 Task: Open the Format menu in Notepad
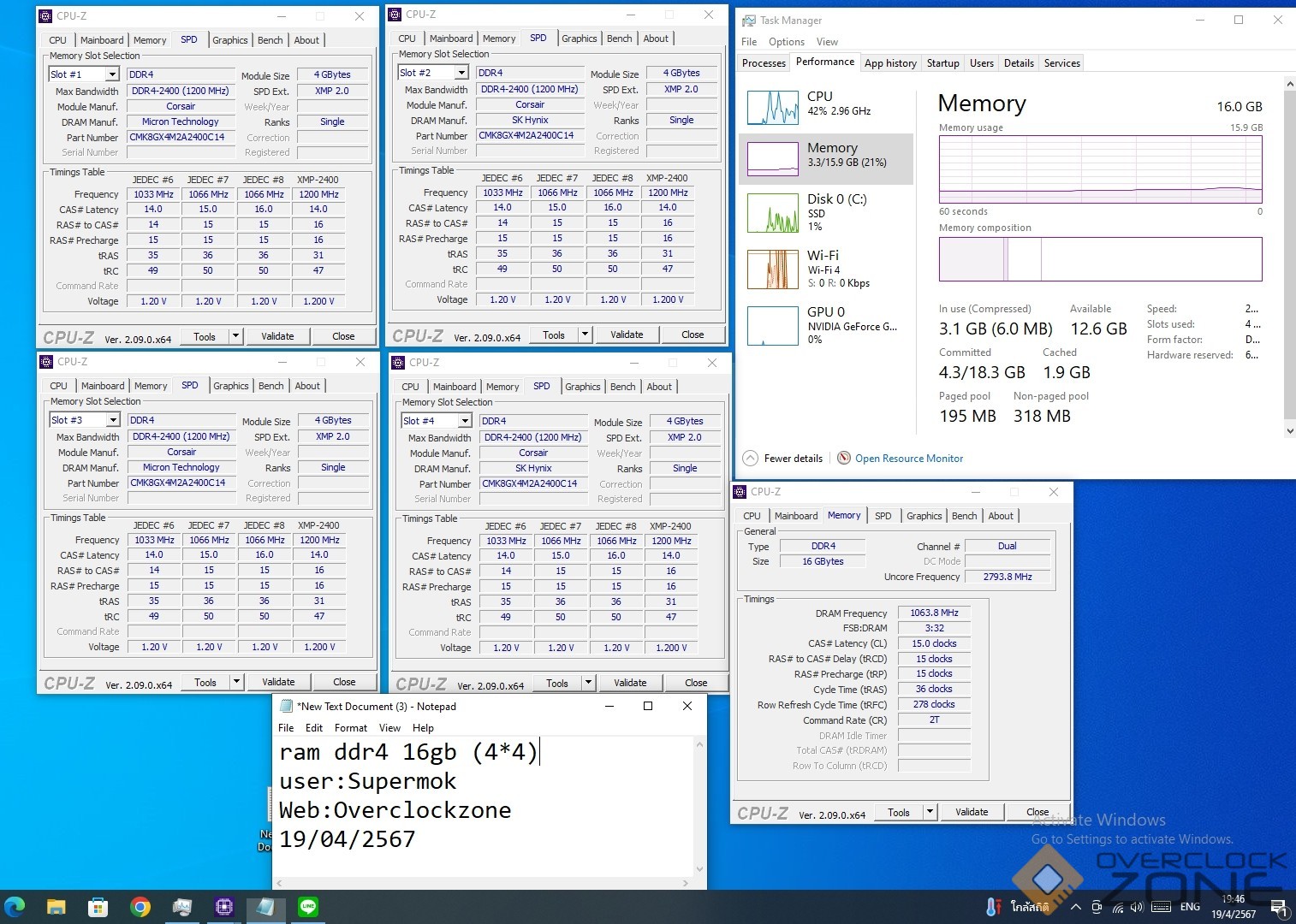(350, 728)
